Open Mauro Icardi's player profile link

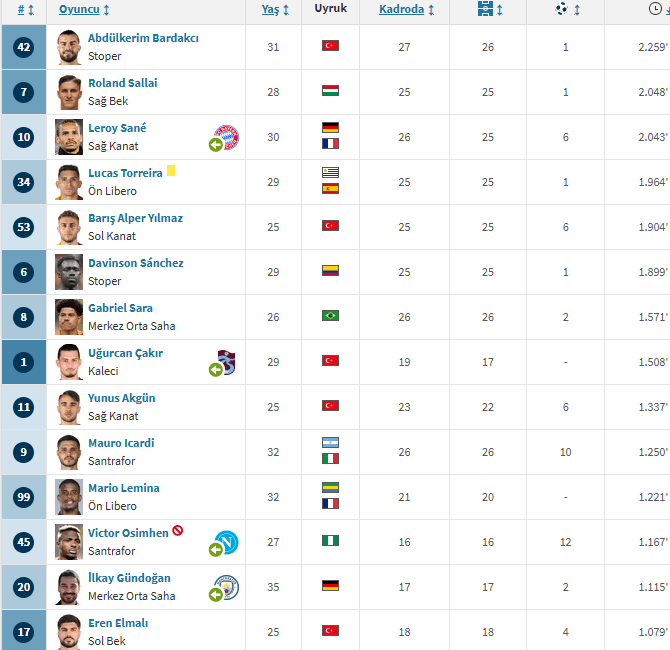click(x=121, y=443)
